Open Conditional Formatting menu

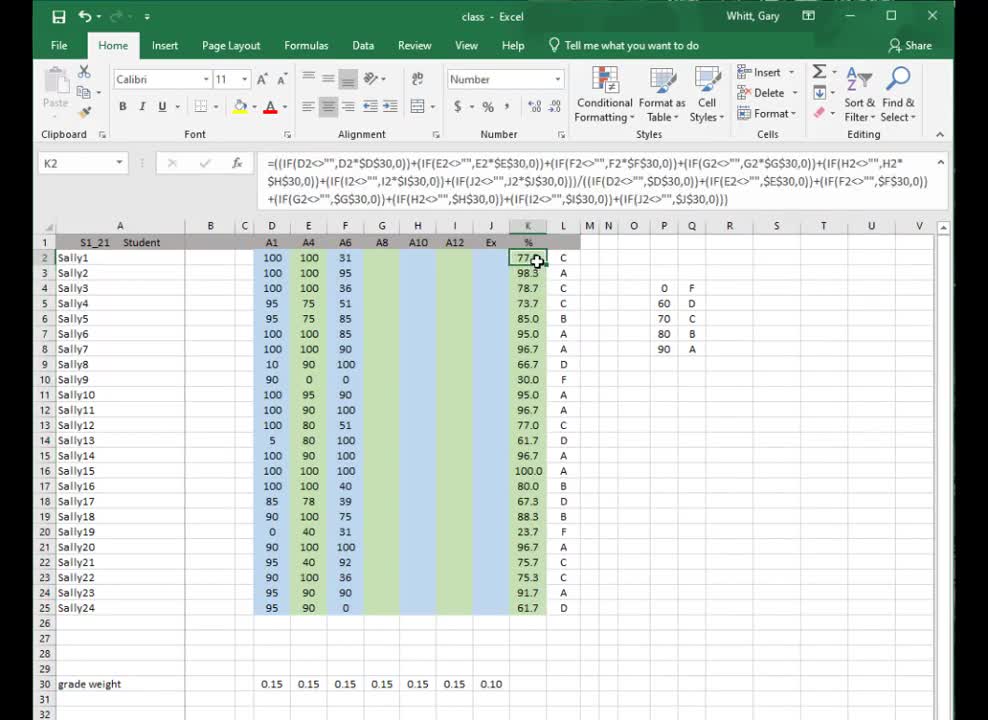[604, 95]
